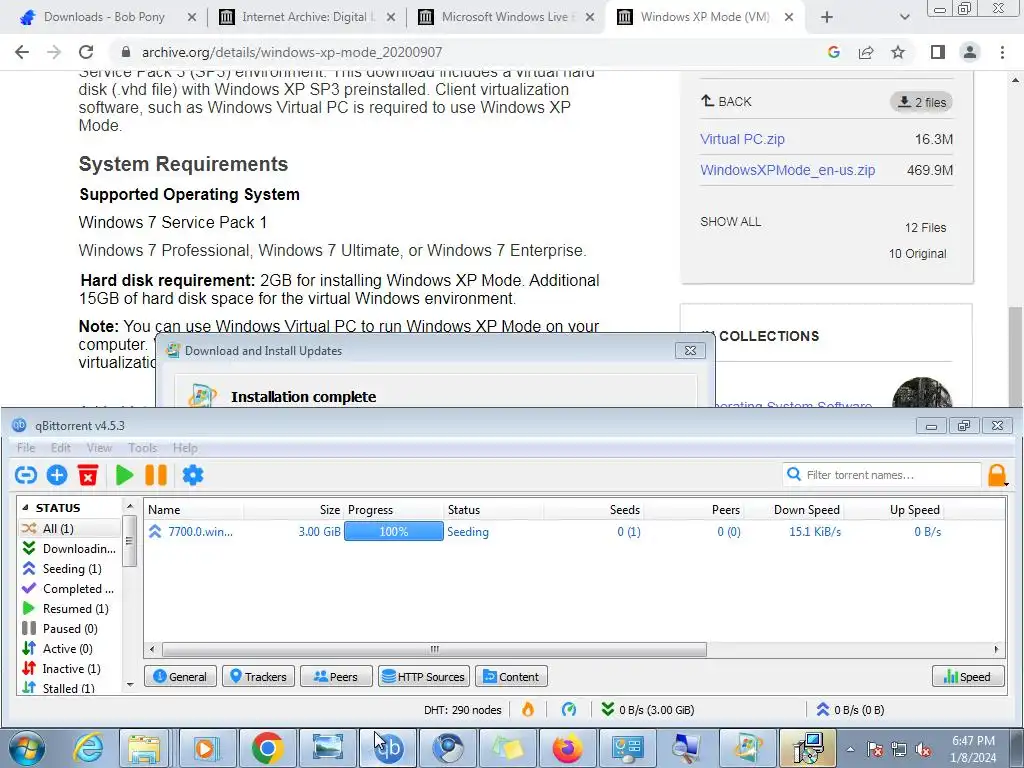Screen dimensions: 1024x768
Task: Click the add torrent file plus icon
Action: [x=57, y=475]
